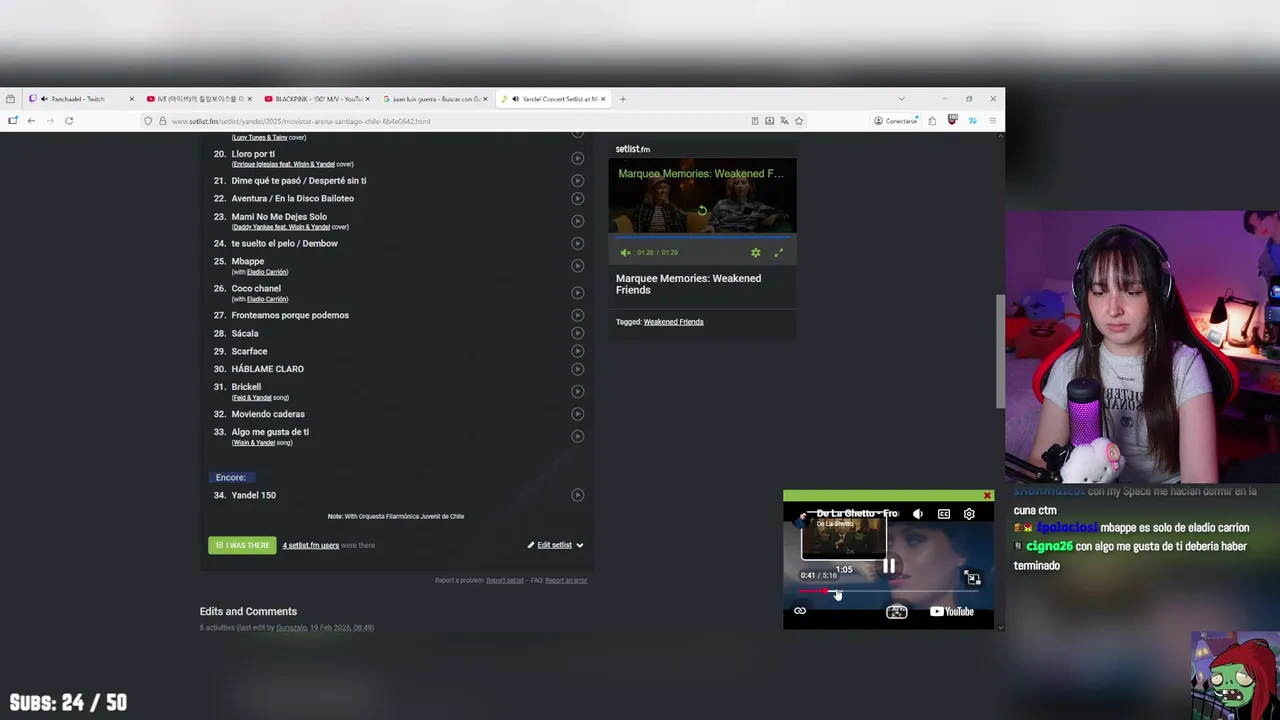Image resolution: width=1280 pixels, height=720 pixels.
Task: Mute the YouTube mini player audio
Action: (x=918, y=514)
